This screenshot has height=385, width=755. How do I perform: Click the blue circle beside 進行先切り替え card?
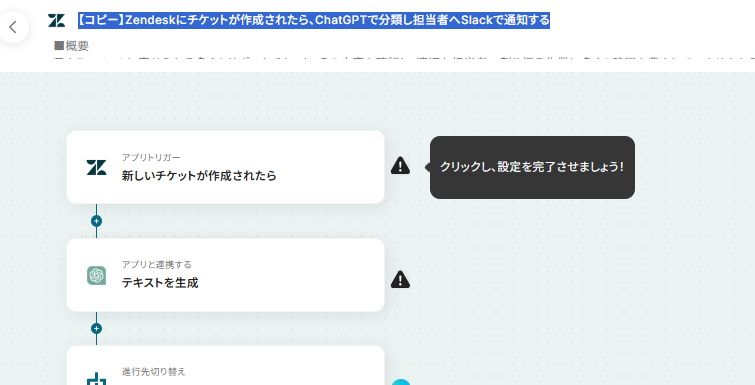(401, 382)
